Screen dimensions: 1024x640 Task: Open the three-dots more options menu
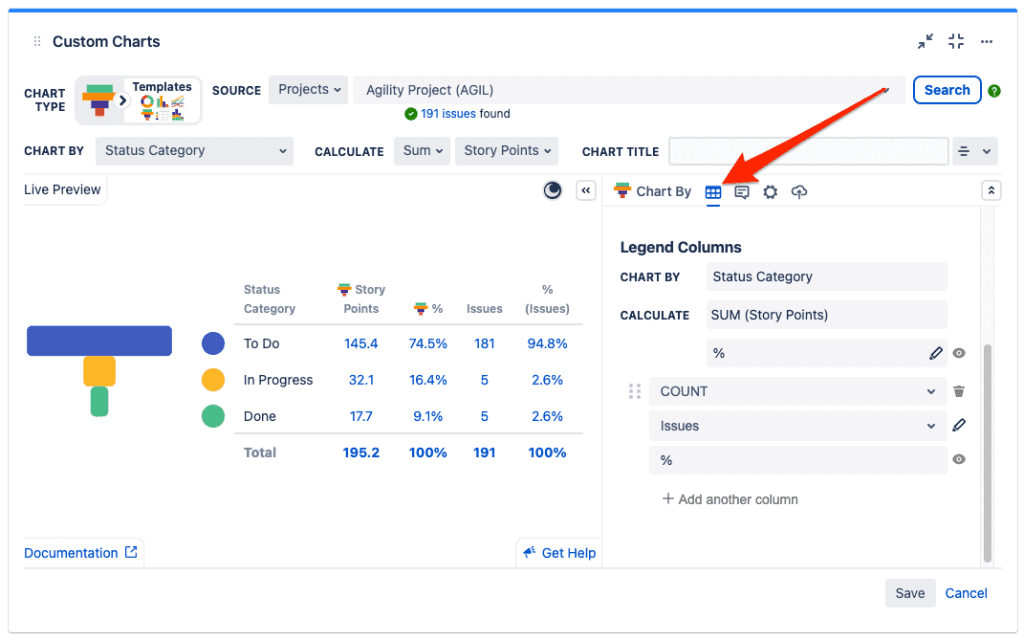click(987, 42)
